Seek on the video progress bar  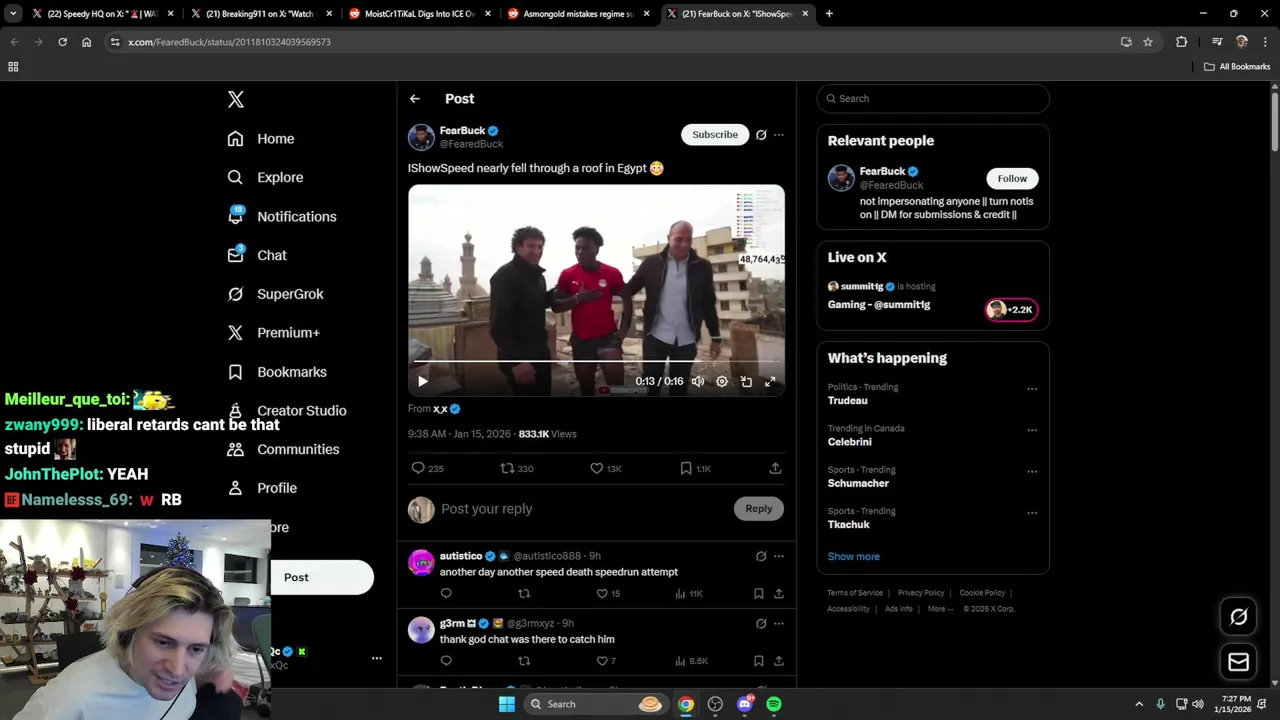point(596,361)
